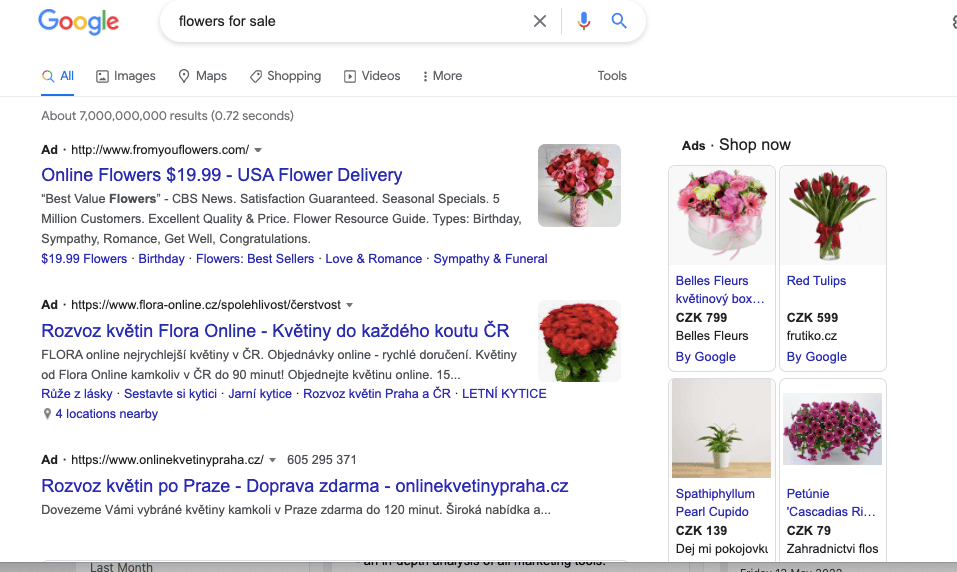Click the Red Tulips product image
957x572 pixels.
point(832,216)
